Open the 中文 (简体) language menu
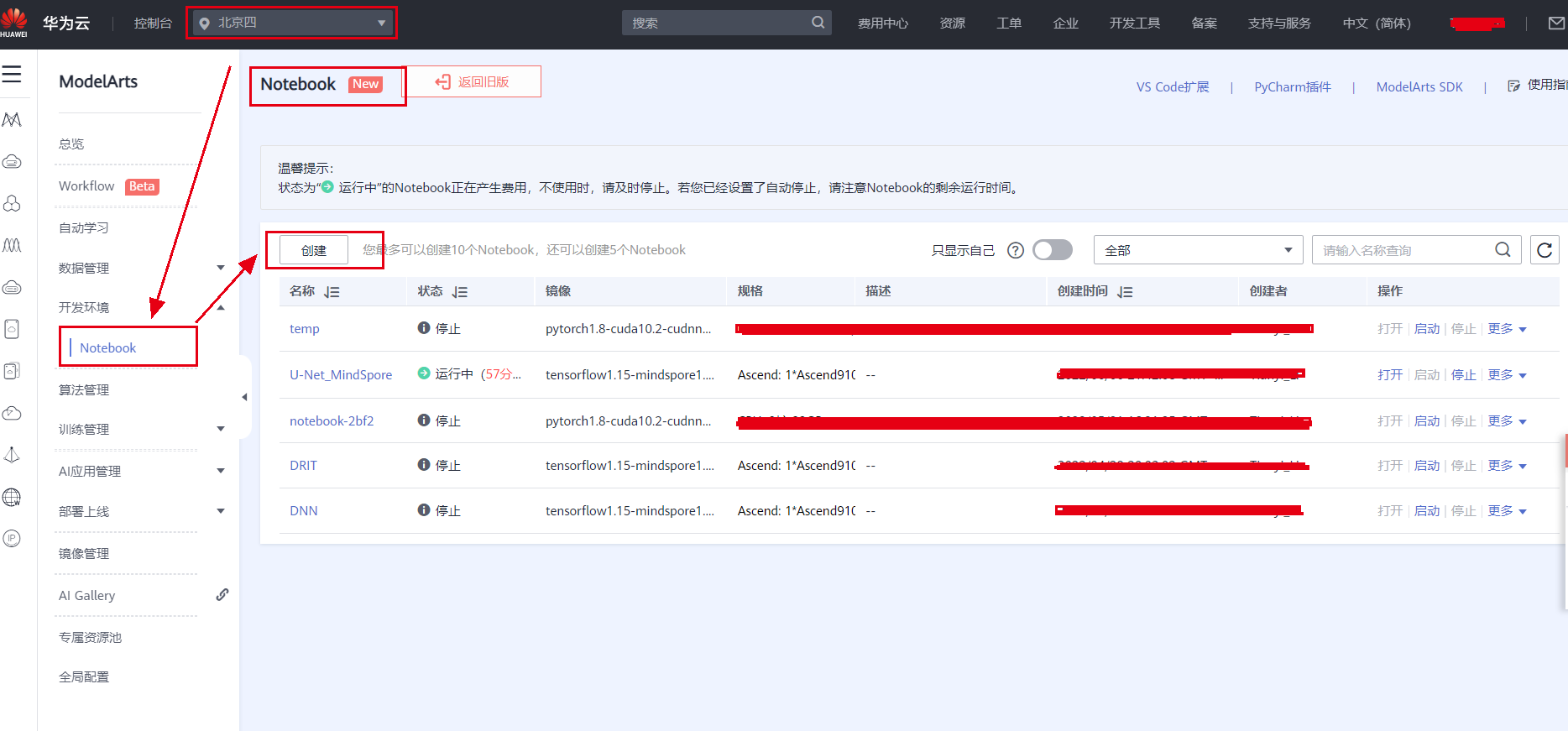 [1377, 23]
